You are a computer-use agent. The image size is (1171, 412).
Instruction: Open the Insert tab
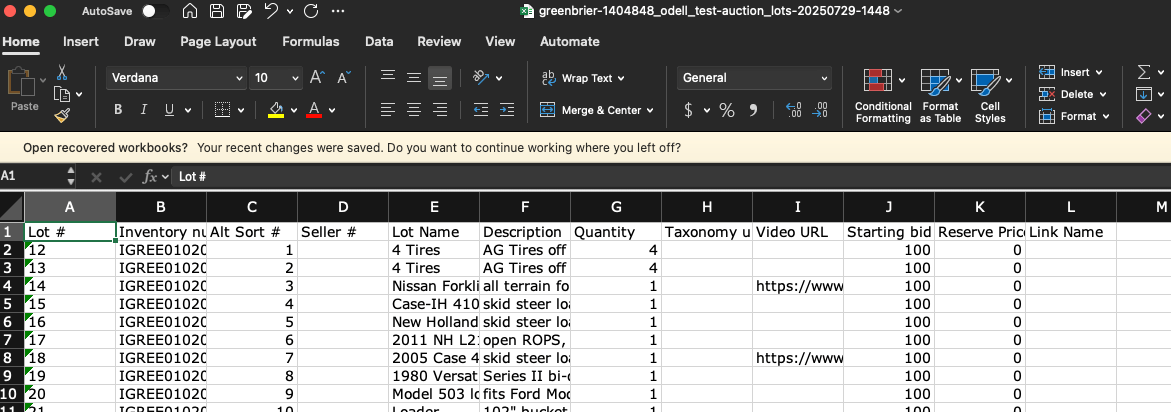coord(81,42)
